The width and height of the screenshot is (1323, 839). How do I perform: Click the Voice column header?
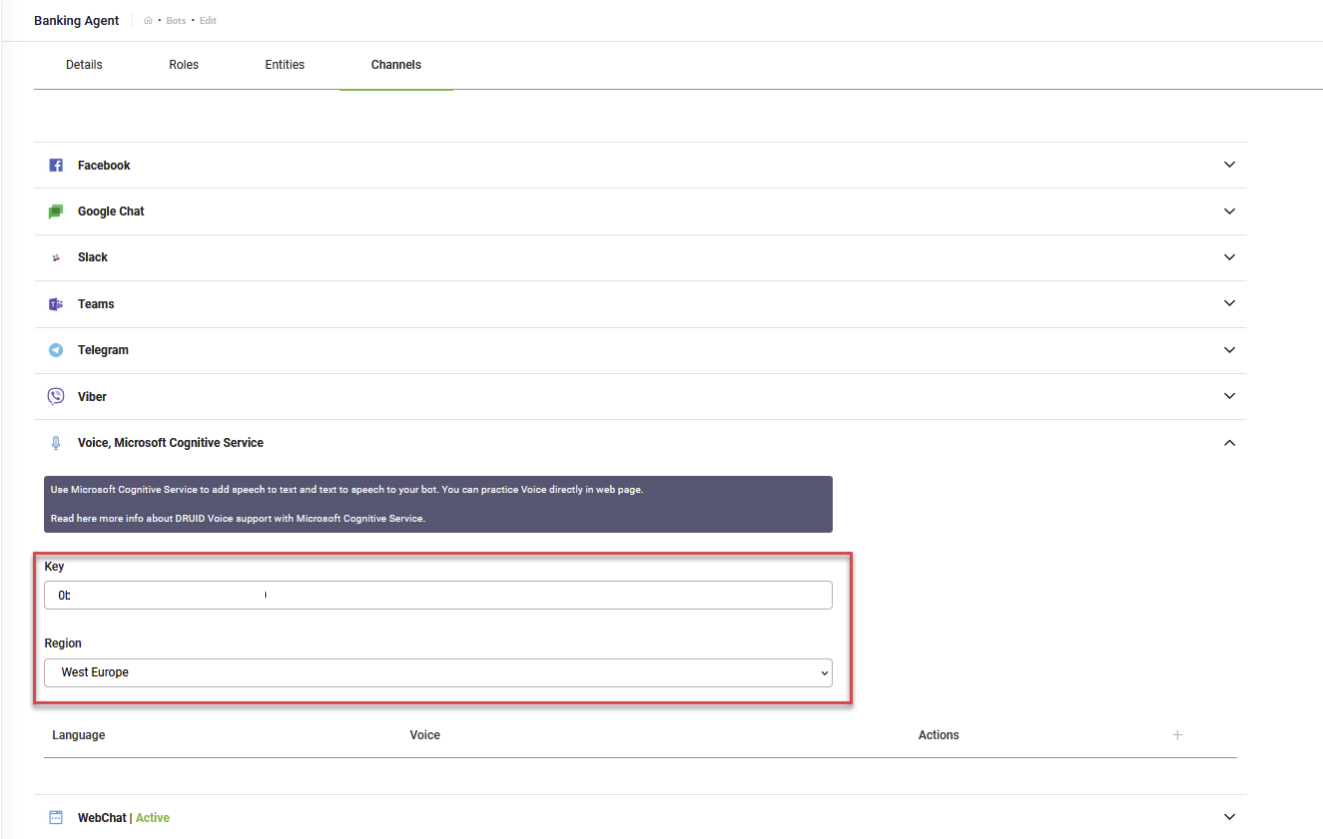(425, 735)
